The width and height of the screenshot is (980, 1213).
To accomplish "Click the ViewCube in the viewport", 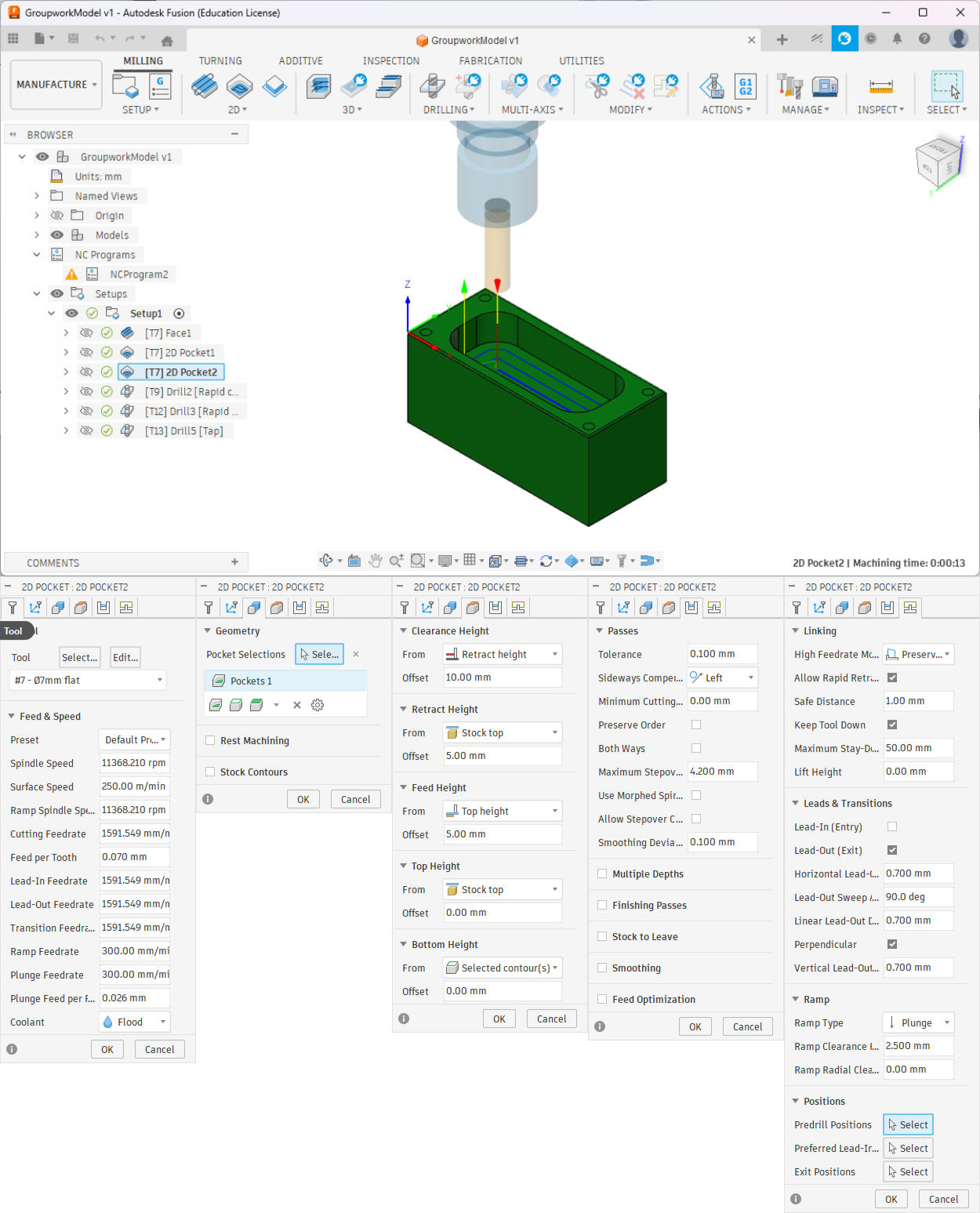I will pos(938,163).
